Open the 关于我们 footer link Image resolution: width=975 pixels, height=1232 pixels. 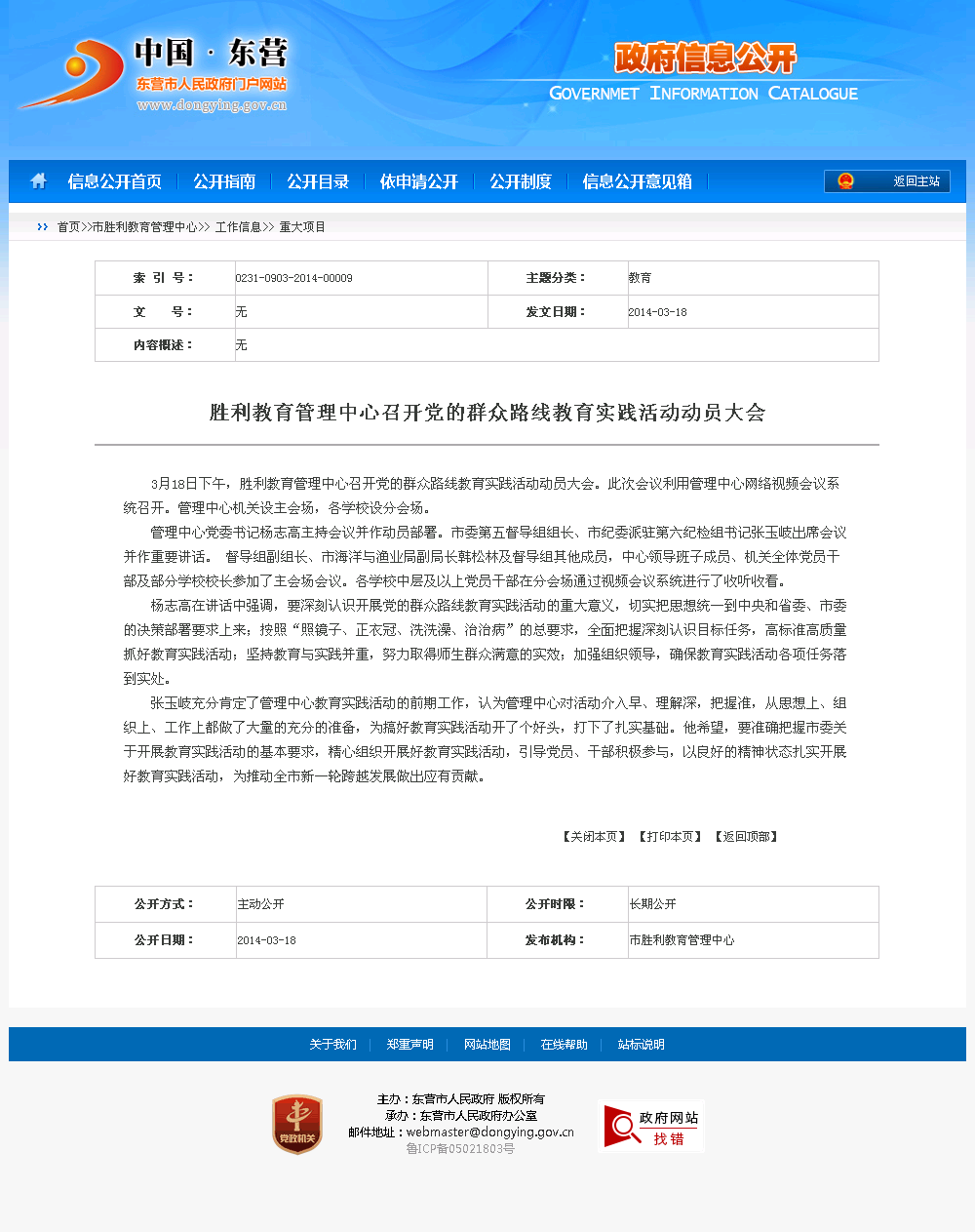[332, 1045]
